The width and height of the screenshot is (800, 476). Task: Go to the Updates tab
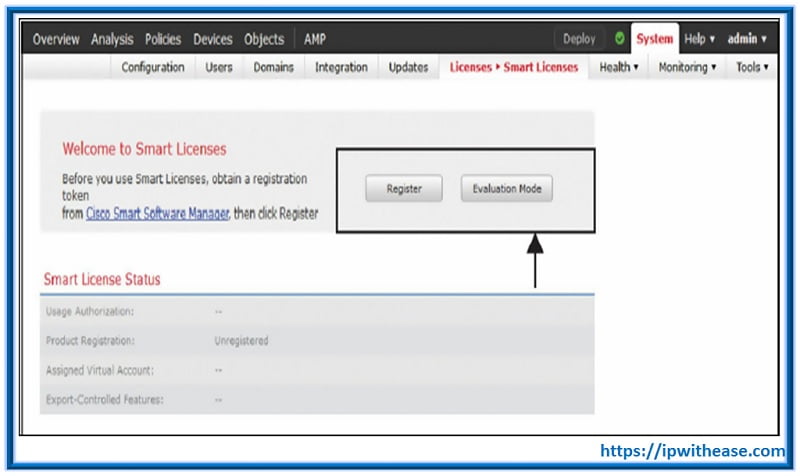point(408,67)
